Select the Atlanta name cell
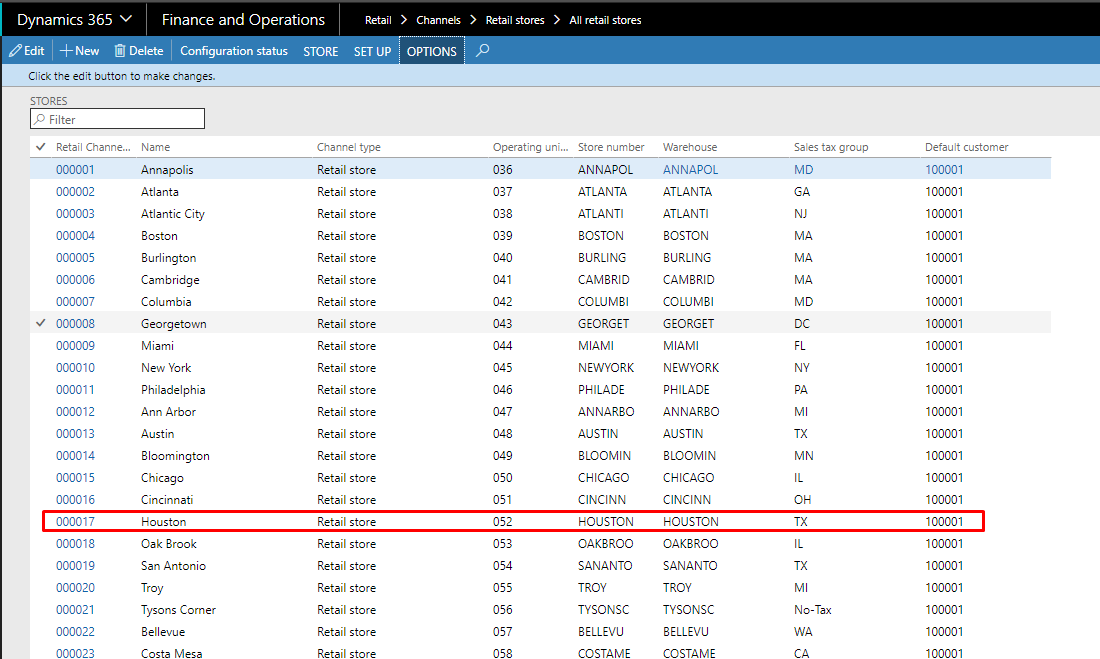1100x659 pixels. (160, 192)
